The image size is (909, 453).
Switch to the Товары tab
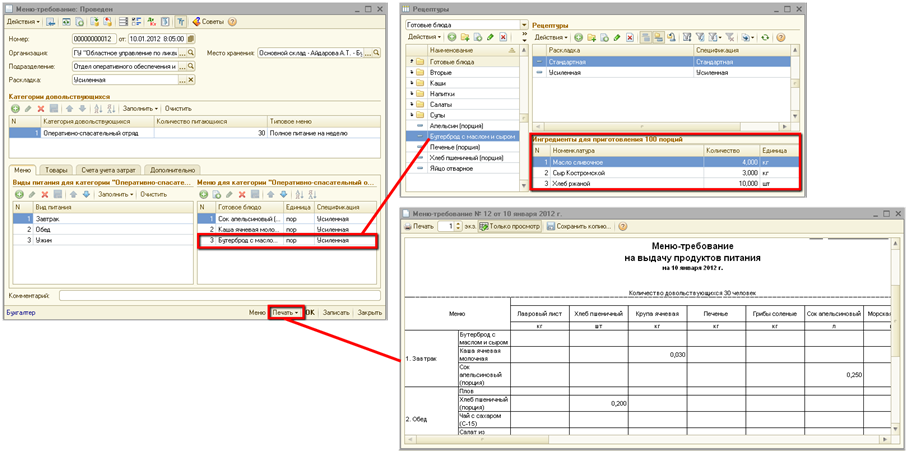pyautogui.click(x=56, y=171)
